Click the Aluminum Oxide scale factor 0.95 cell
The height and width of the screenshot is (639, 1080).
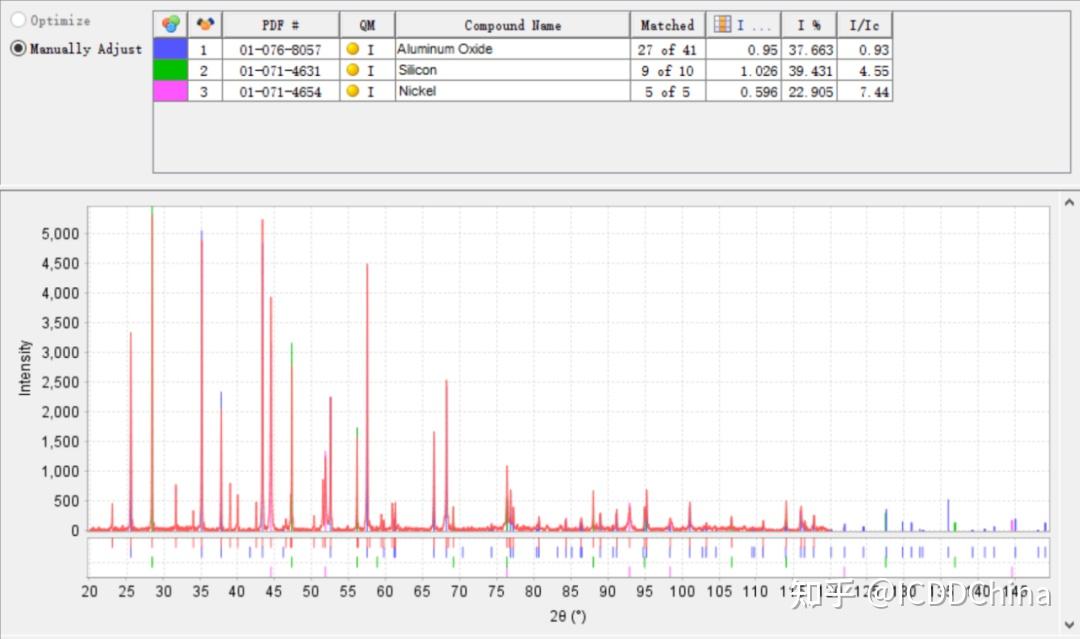[x=743, y=50]
